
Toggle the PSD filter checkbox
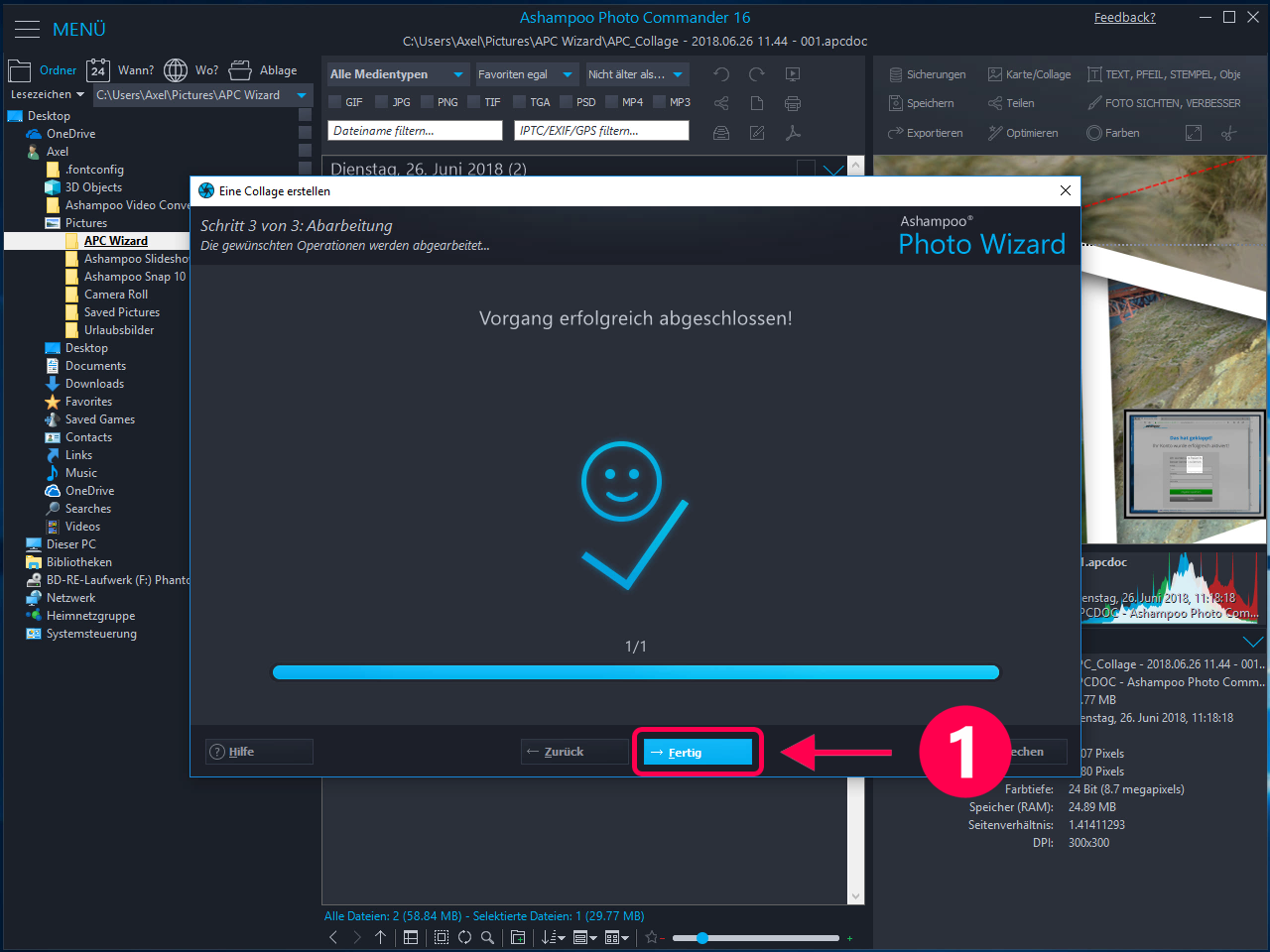(566, 102)
